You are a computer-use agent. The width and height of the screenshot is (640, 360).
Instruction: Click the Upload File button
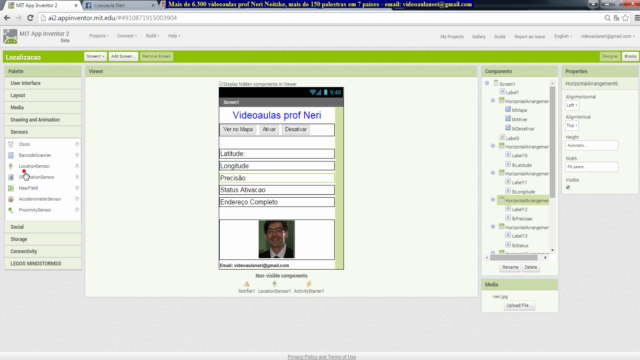(520, 305)
